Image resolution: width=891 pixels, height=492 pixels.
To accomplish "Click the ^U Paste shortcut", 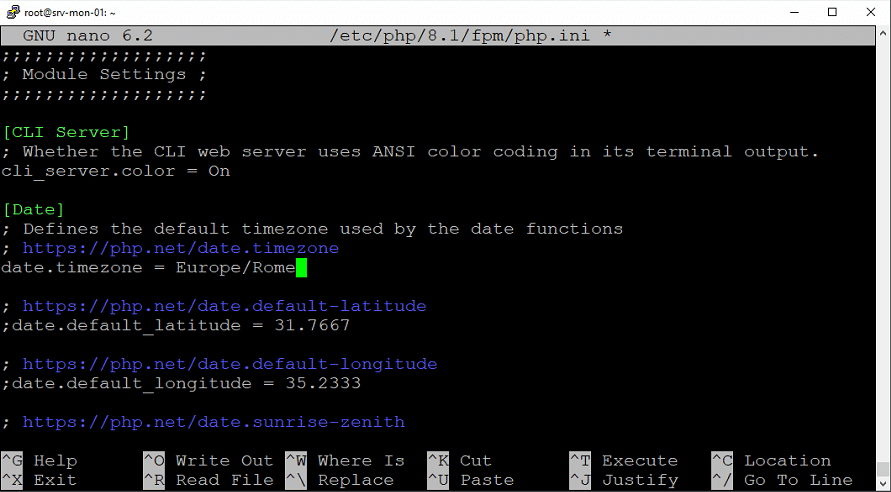I will [x=471, y=480].
